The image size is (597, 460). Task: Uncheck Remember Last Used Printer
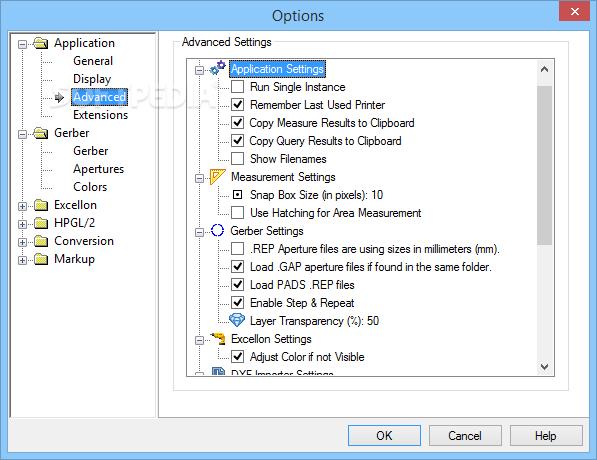[x=238, y=104]
